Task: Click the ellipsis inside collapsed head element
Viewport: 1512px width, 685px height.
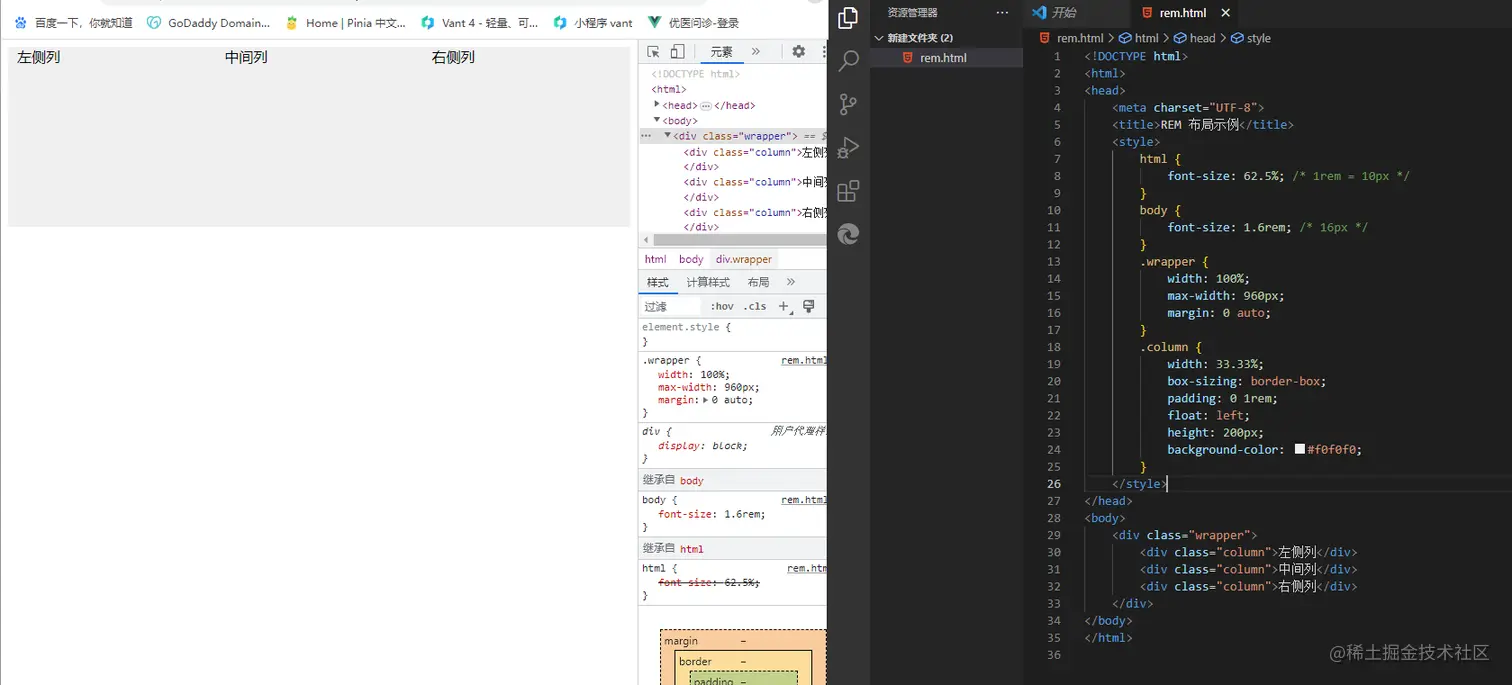Action: click(705, 105)
